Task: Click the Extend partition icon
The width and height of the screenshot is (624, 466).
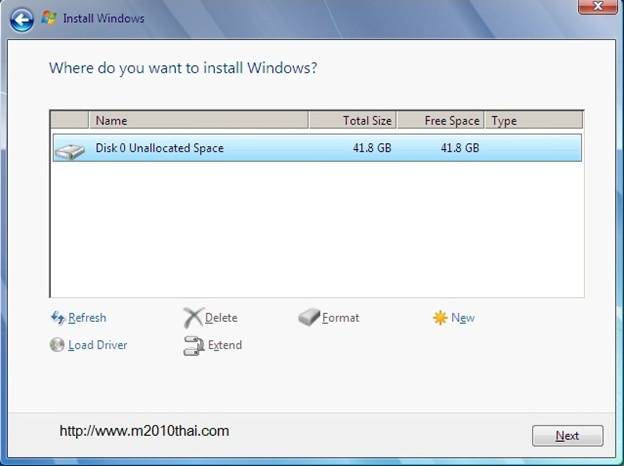Action: pos(194,345)
